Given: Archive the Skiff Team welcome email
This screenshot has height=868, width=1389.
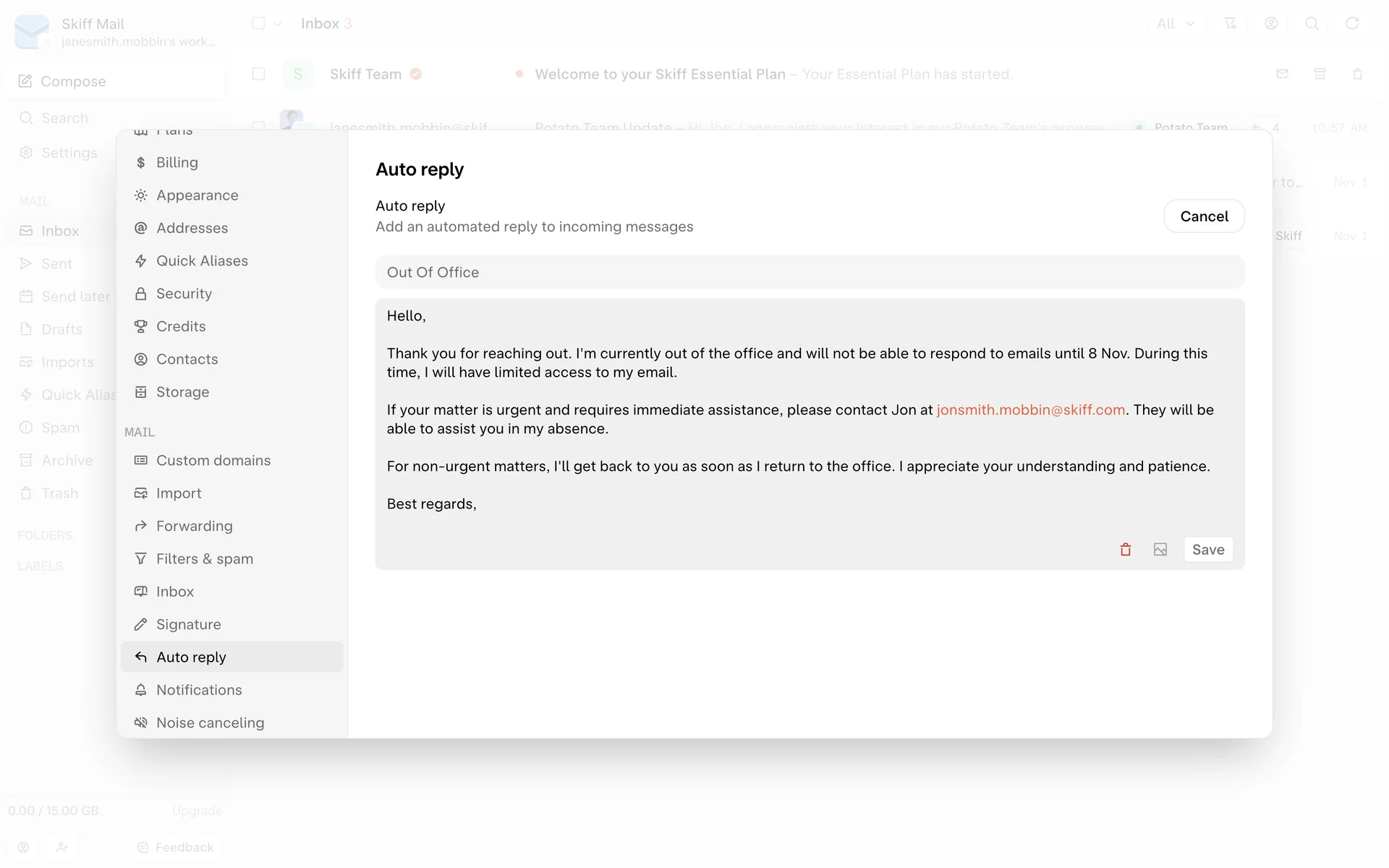Looking at the screenshot, I should click(x=1320, y=74).
